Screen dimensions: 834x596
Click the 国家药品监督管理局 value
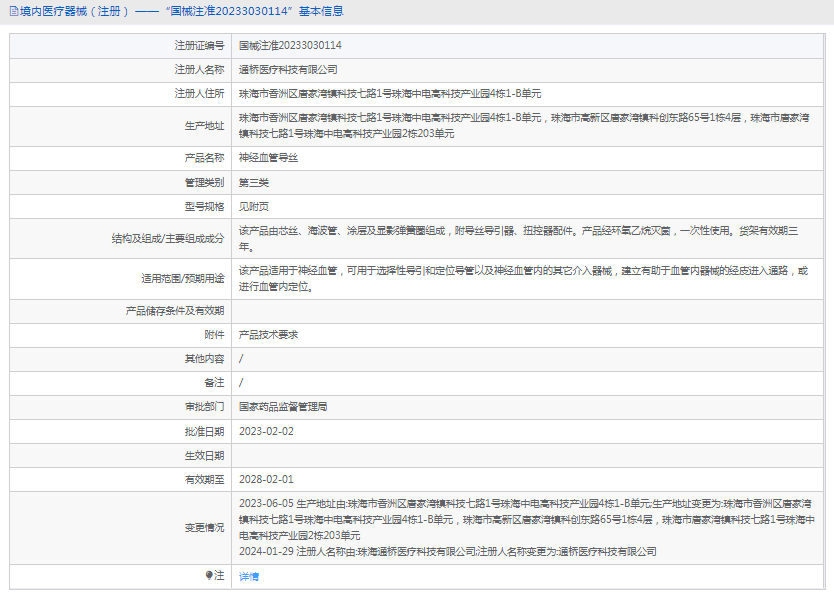click(x=283, y=407)
